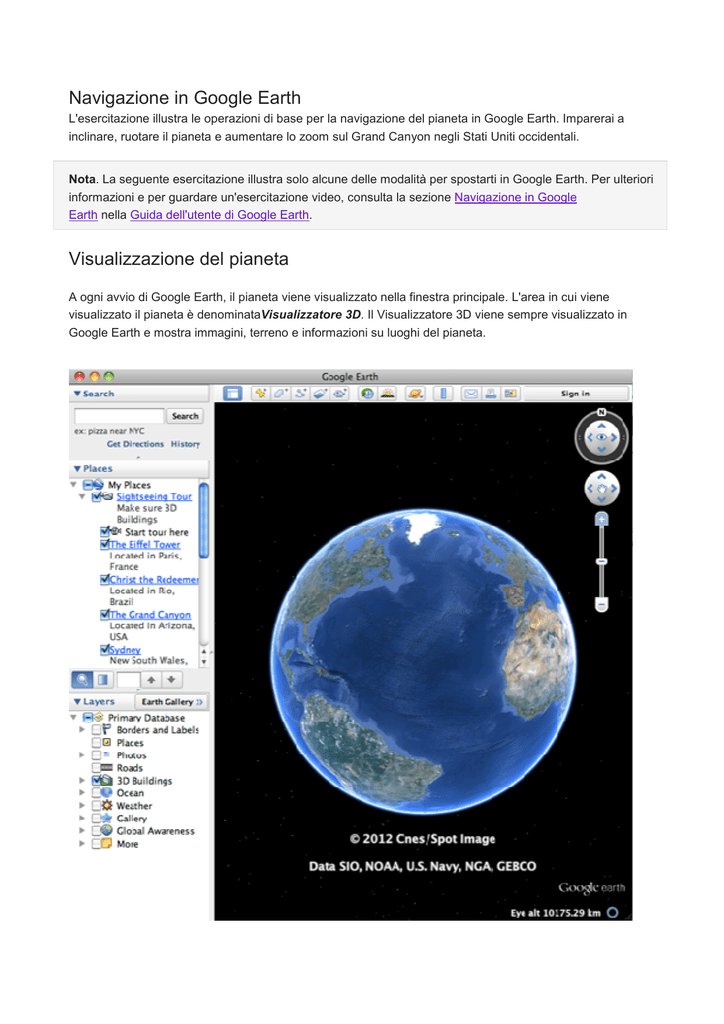Click the Primary Database layers icon
This screenshot has width=724, height=1024.
click(99, 718)
